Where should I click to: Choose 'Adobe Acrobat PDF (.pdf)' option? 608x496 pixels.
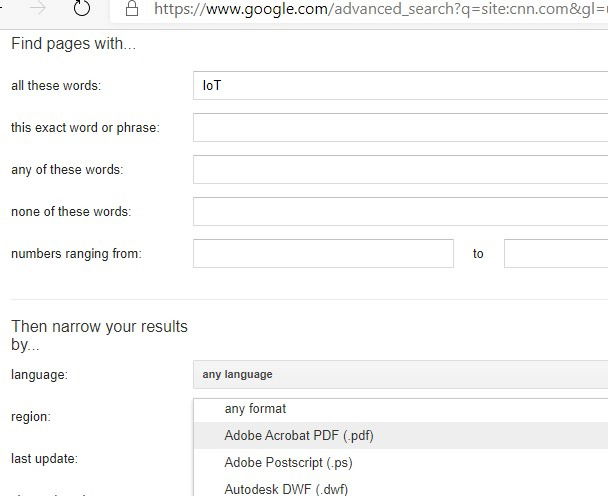[x=299, y=436]
